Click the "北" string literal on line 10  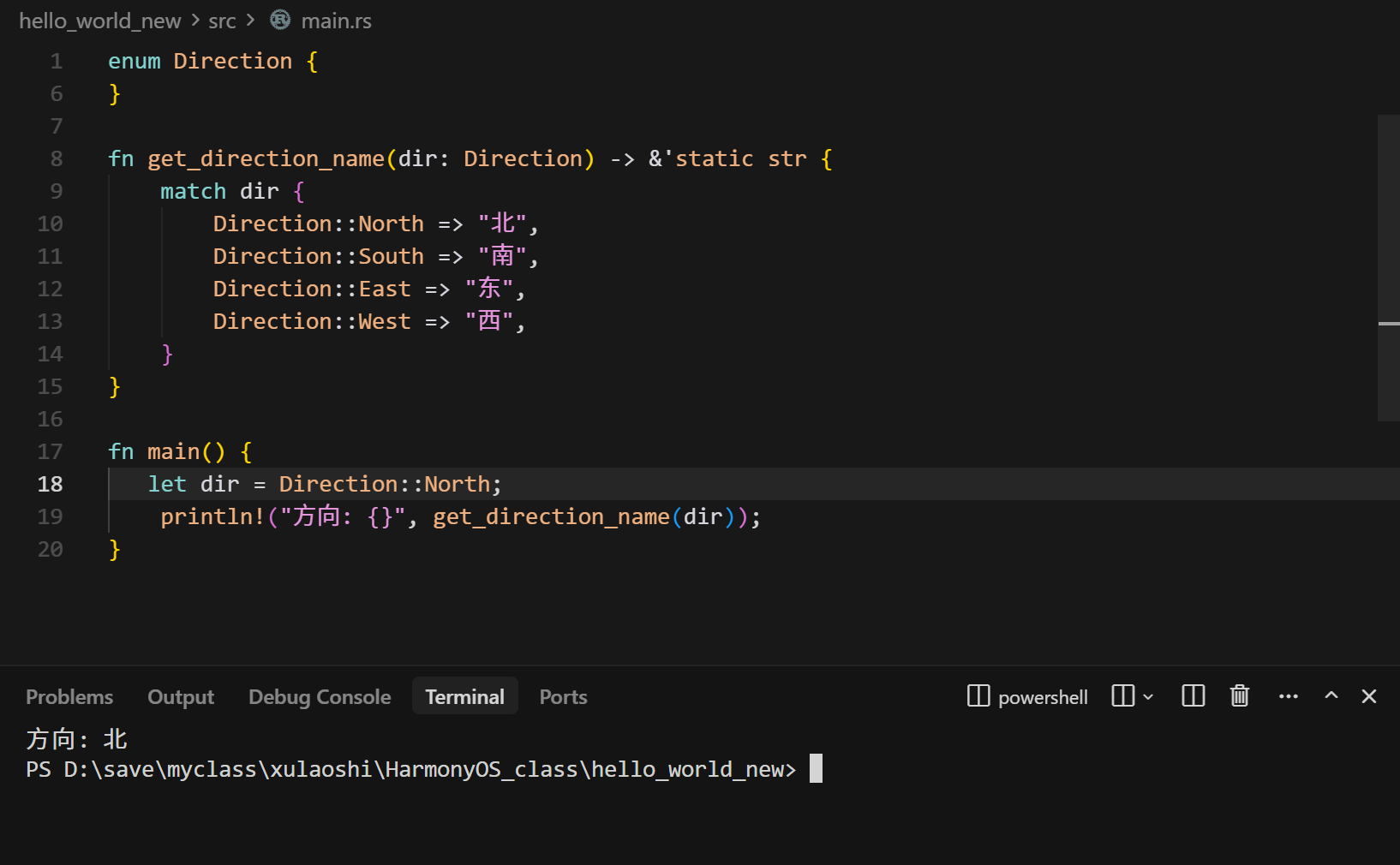502,224
